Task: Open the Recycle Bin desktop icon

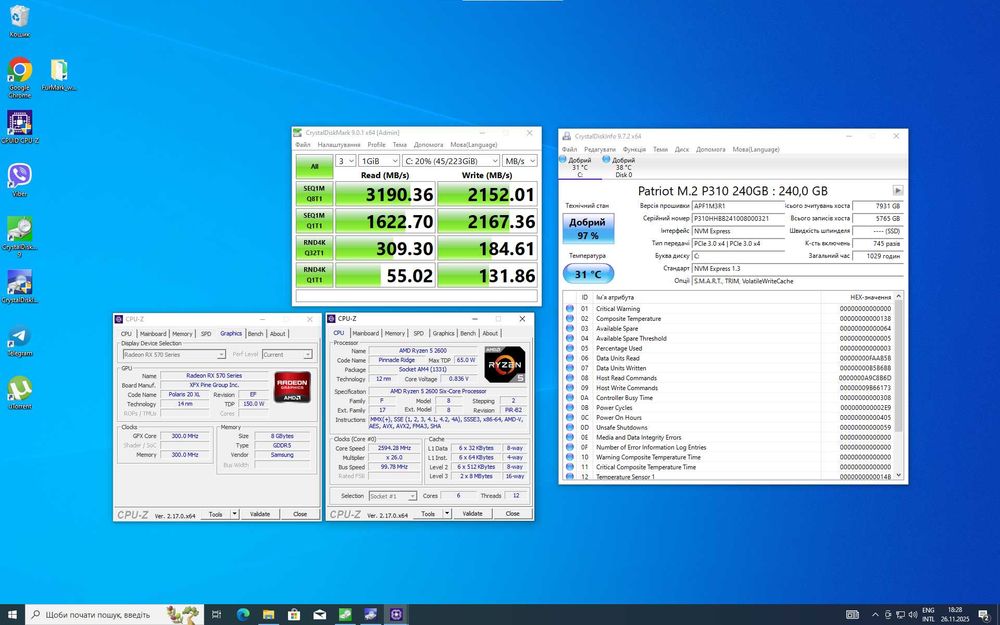Action: (19, 21)
